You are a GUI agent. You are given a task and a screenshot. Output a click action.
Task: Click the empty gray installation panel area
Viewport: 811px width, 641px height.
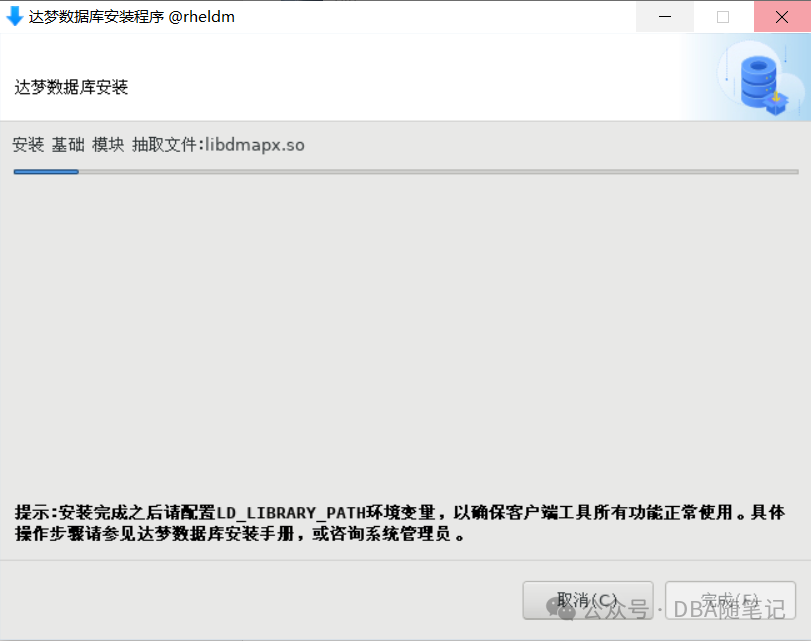(406, 331)
